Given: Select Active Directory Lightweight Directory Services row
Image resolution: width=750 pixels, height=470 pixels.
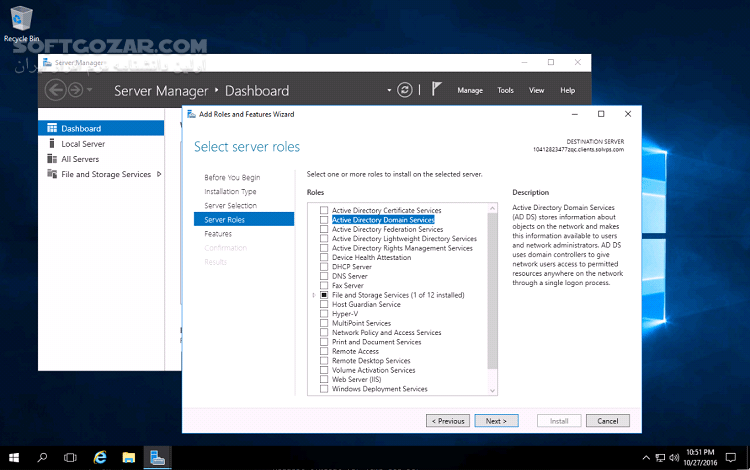Looking at the screenshot, I should tap(404, 239).
